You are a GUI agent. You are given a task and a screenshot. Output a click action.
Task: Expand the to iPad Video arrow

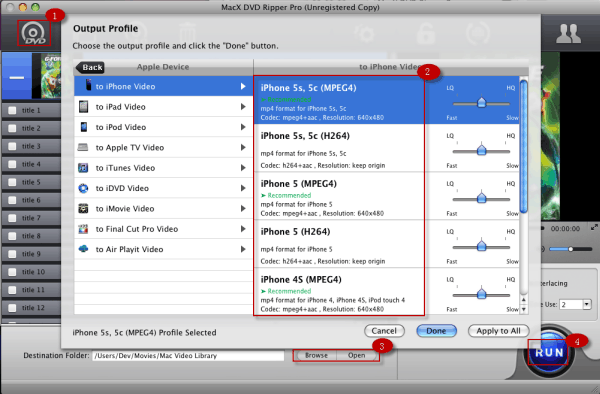point(243,107)
